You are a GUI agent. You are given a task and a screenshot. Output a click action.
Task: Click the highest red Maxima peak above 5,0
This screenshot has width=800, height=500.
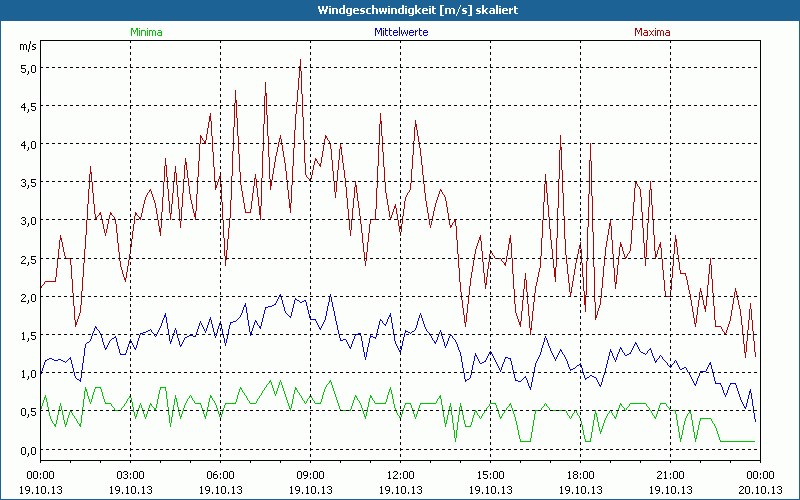tap(300, 60)
